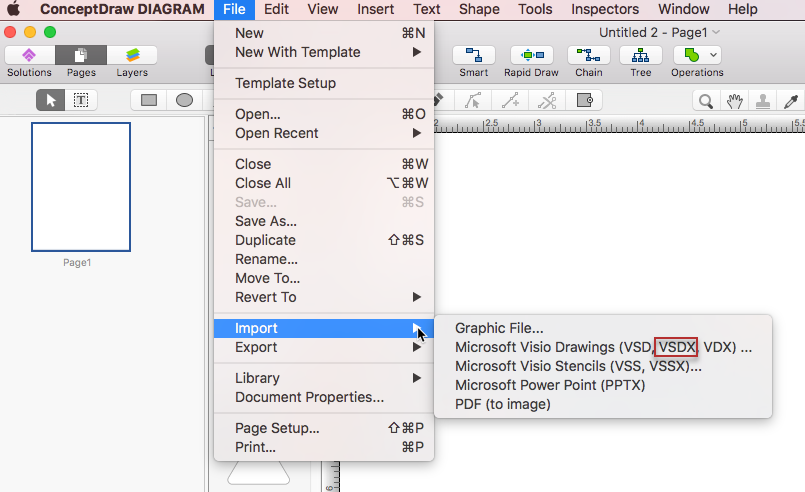The image size is (805, 492).
Task: Open the Inspectors menu
Action: tap(605, 9)
